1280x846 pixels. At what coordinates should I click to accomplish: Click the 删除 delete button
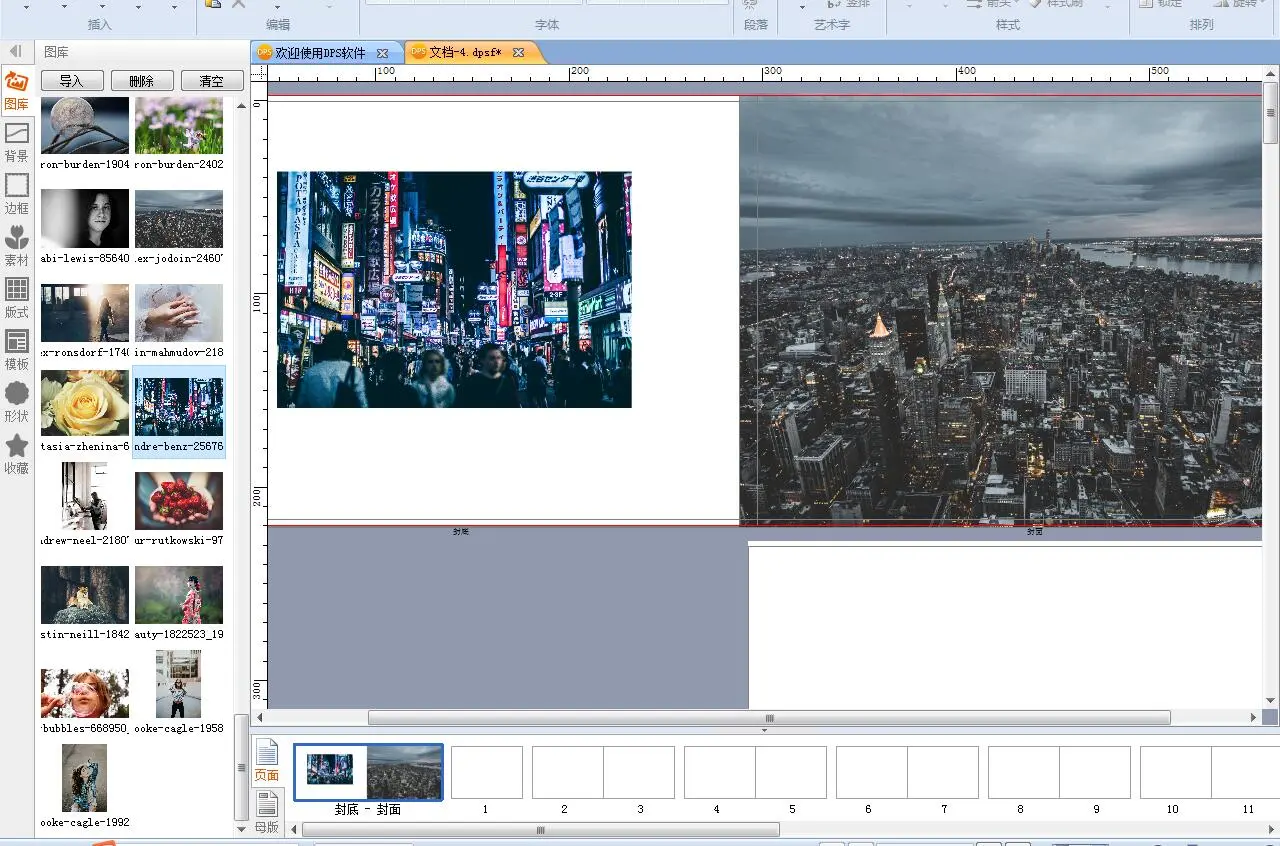142,81
